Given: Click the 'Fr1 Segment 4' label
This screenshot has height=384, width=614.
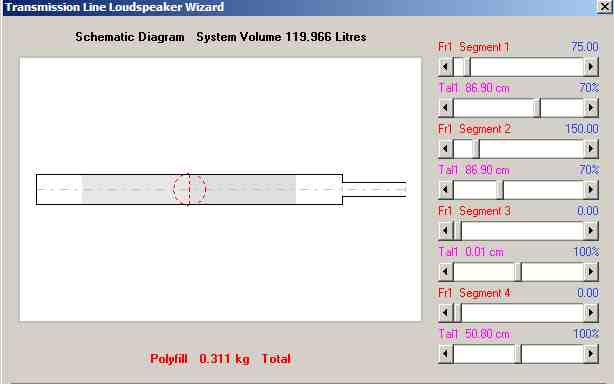Looking at the screenshot, I should 474,293.
